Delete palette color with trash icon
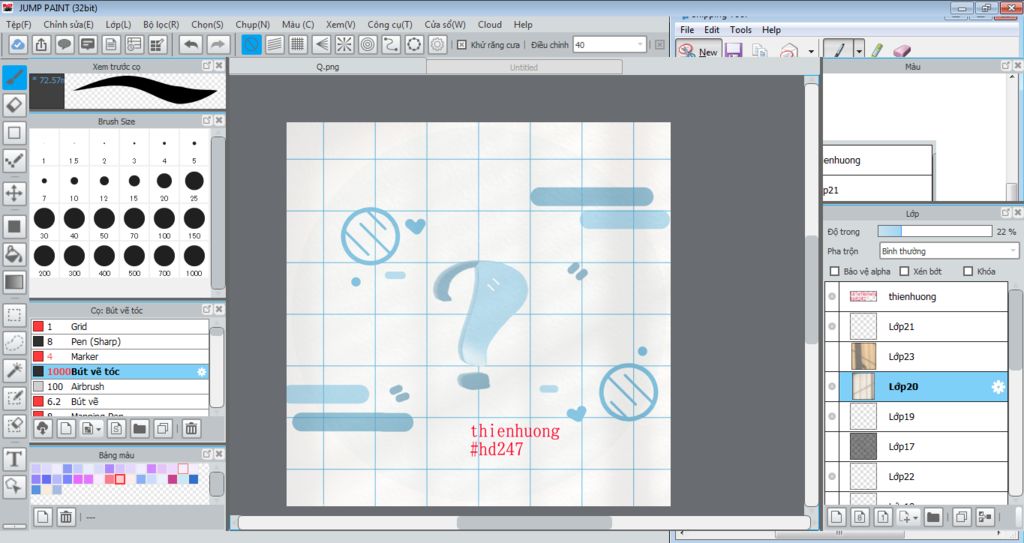Image resolution: width=1024 pixels, height=543 pixels. (x=66, y=518)
